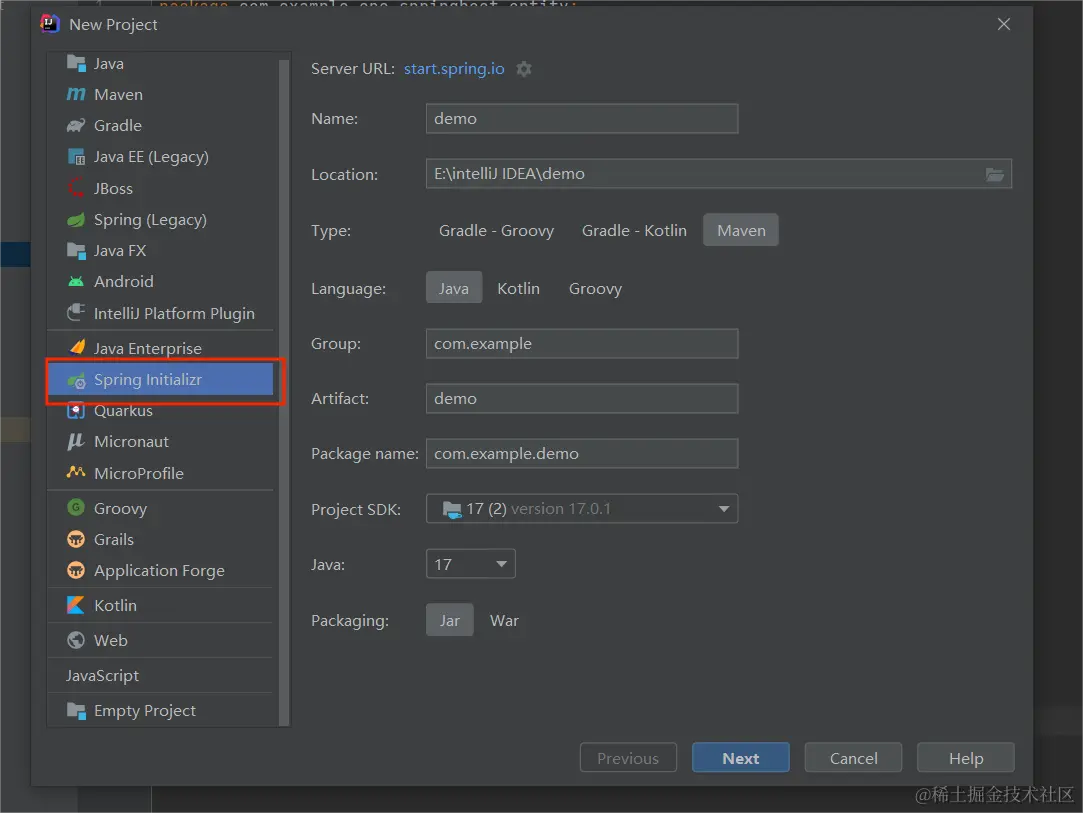Click the Groovy green G icon
The image size is (1083, 813).
coord(76,508)
